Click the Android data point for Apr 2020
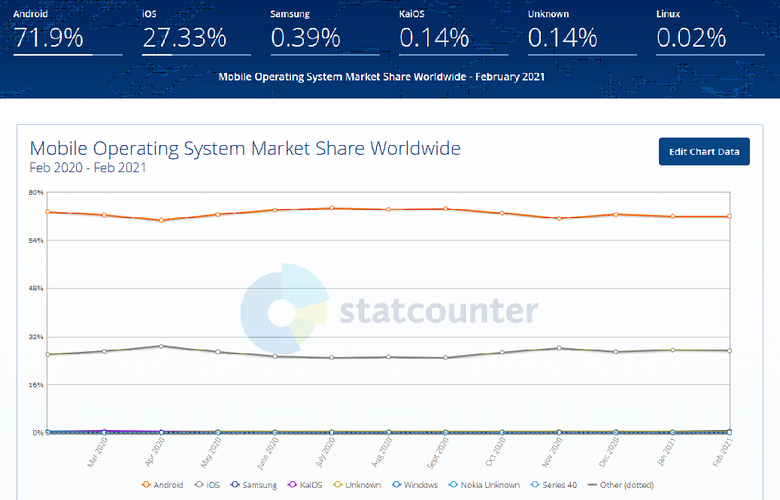780x500 pixels. pyautogui.click(x=161, y=220)
